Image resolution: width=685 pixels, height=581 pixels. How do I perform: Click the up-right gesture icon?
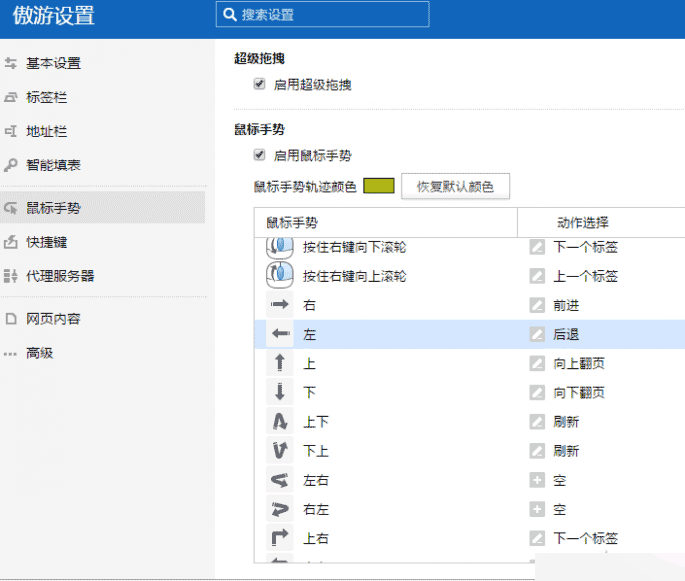pyautogui.click(x=280, y=539)
